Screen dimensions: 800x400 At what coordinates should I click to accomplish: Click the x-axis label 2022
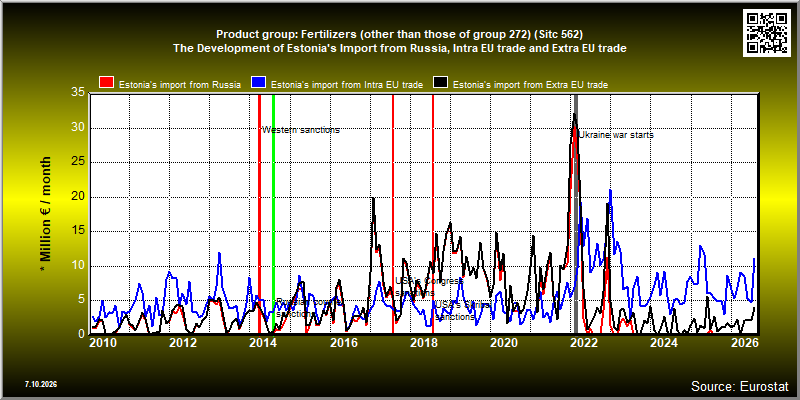(583, 342)
